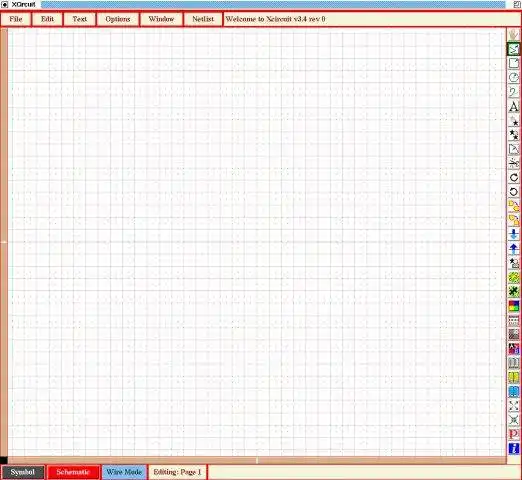Image resolution: width=522 pixels, height=480 pixels.
Task: Click the horizontal scrollbar below canvas
Action: pyautogui.click(x=257, y=460)
